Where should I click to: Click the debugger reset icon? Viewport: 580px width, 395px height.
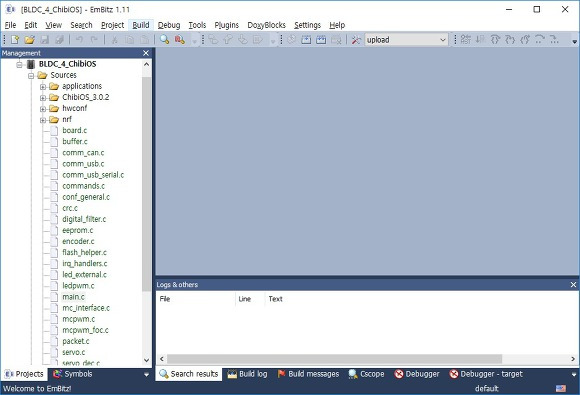click(x=466, y=40)
